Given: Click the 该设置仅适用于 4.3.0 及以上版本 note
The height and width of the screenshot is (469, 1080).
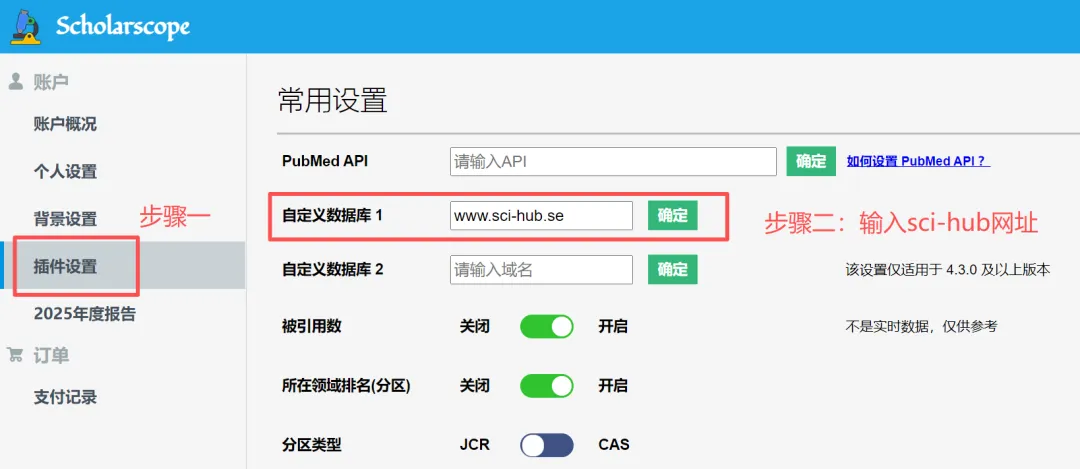Looking at the screenshot, I should click(x=948, y=270).
